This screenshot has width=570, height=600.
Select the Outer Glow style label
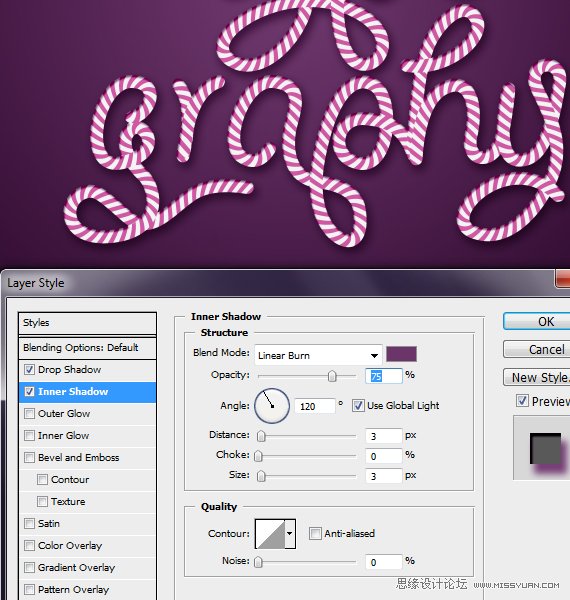[64, 414]
